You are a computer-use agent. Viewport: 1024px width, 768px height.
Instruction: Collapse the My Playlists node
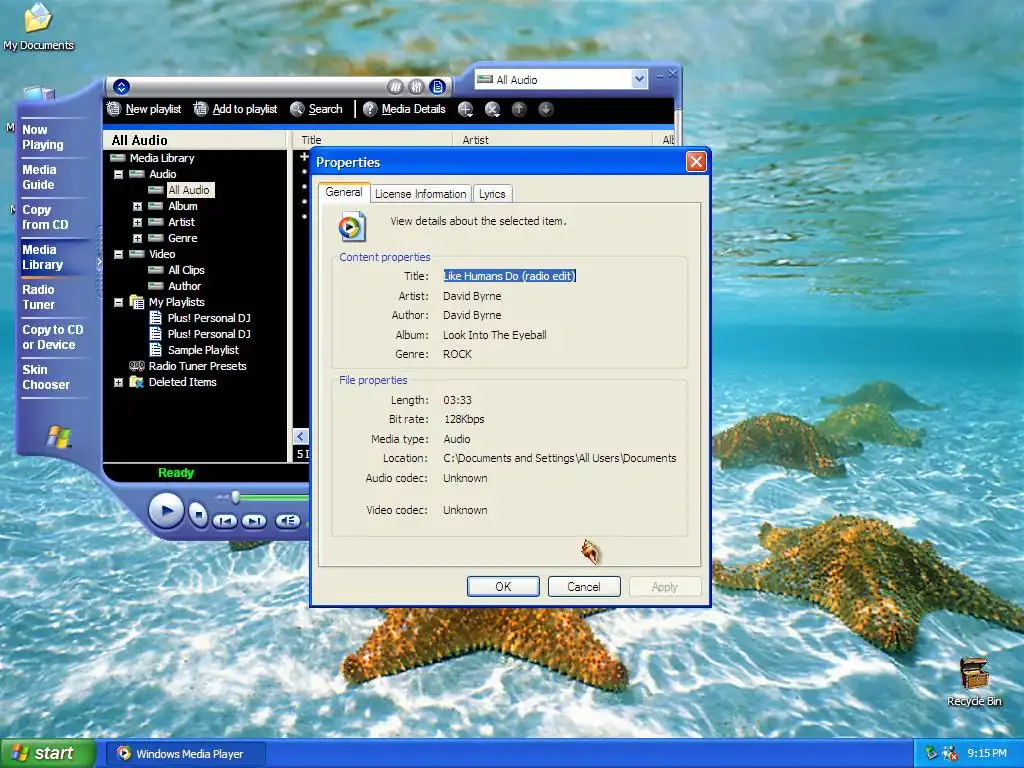pos(118,302)
